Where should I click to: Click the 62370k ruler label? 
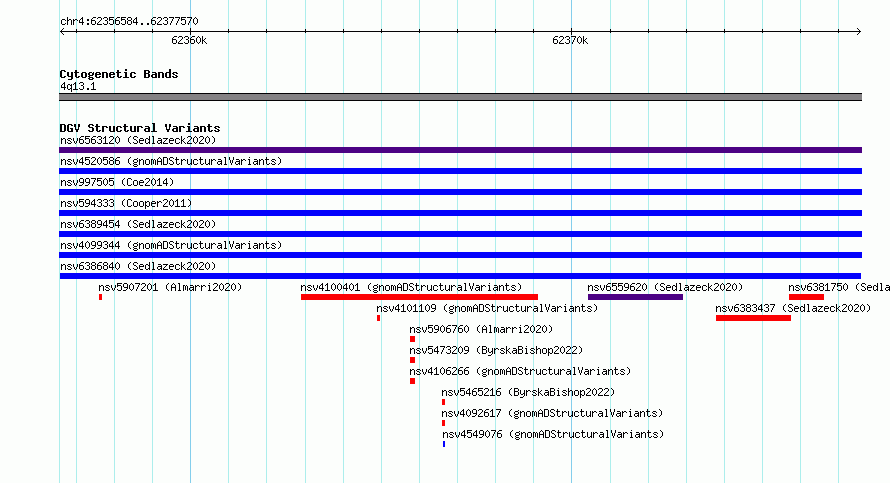coord(570,40)
